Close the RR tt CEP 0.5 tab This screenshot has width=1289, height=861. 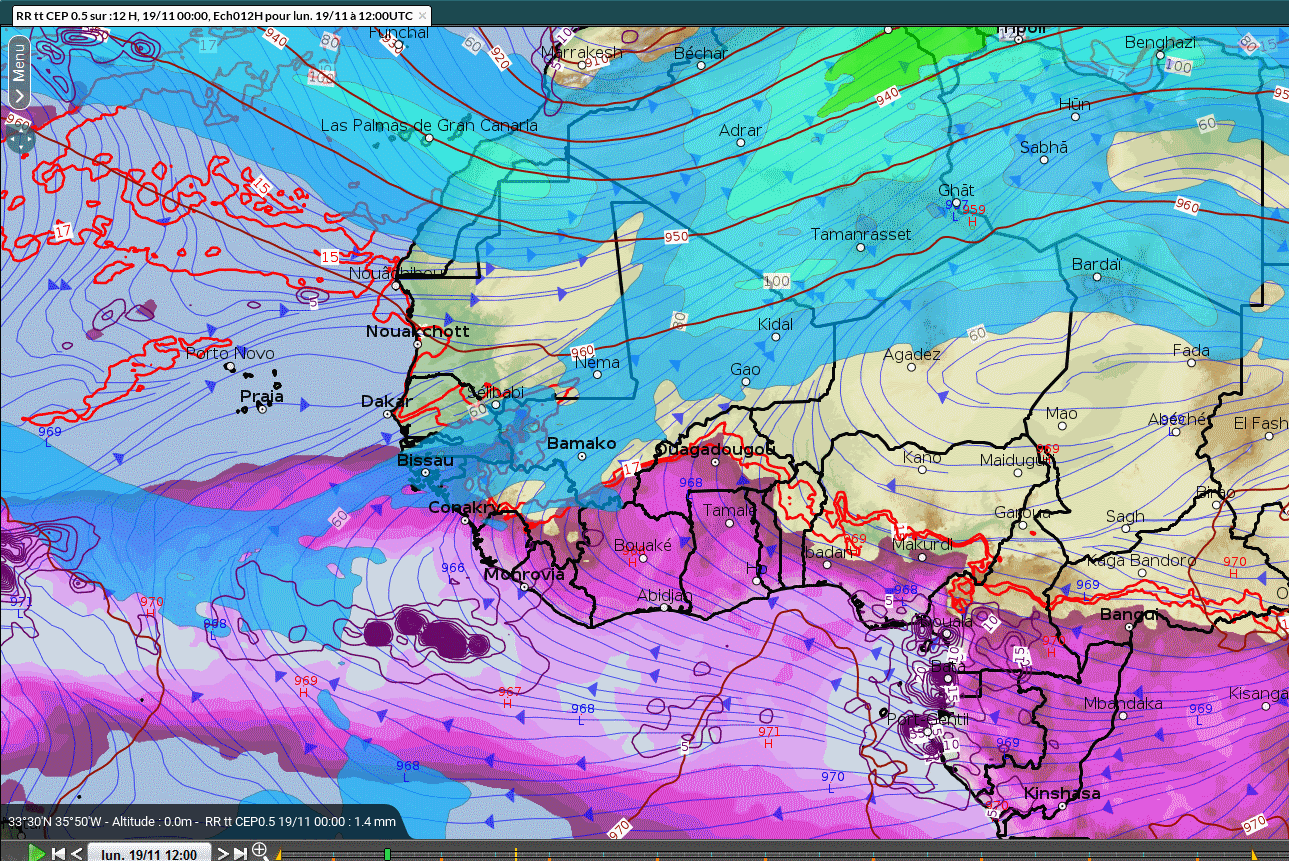coord(422,16)
